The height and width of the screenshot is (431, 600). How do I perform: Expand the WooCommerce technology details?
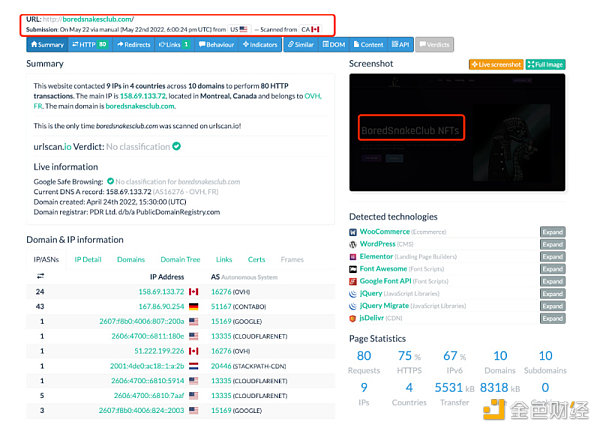552,232
